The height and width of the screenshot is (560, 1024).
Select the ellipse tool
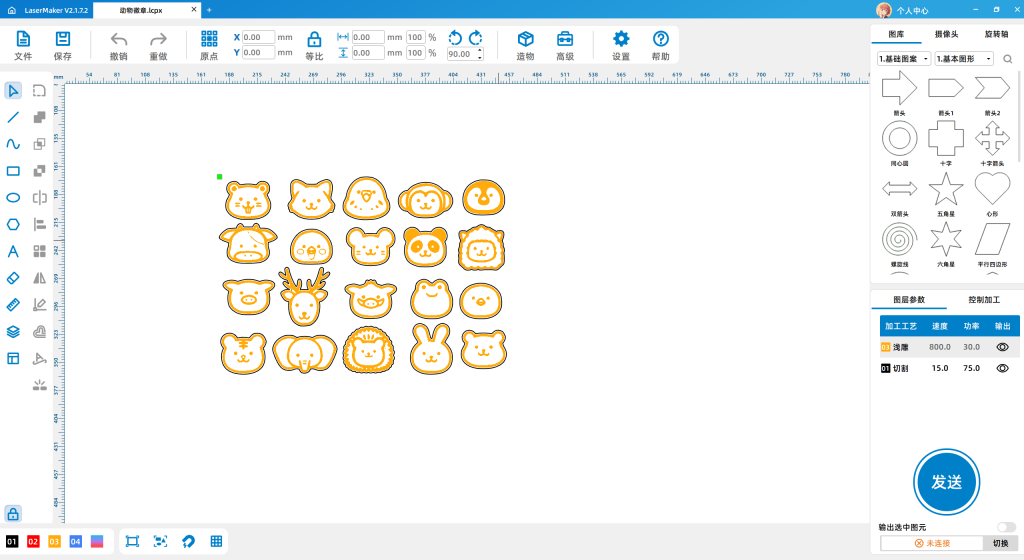(x=13, y=198)
